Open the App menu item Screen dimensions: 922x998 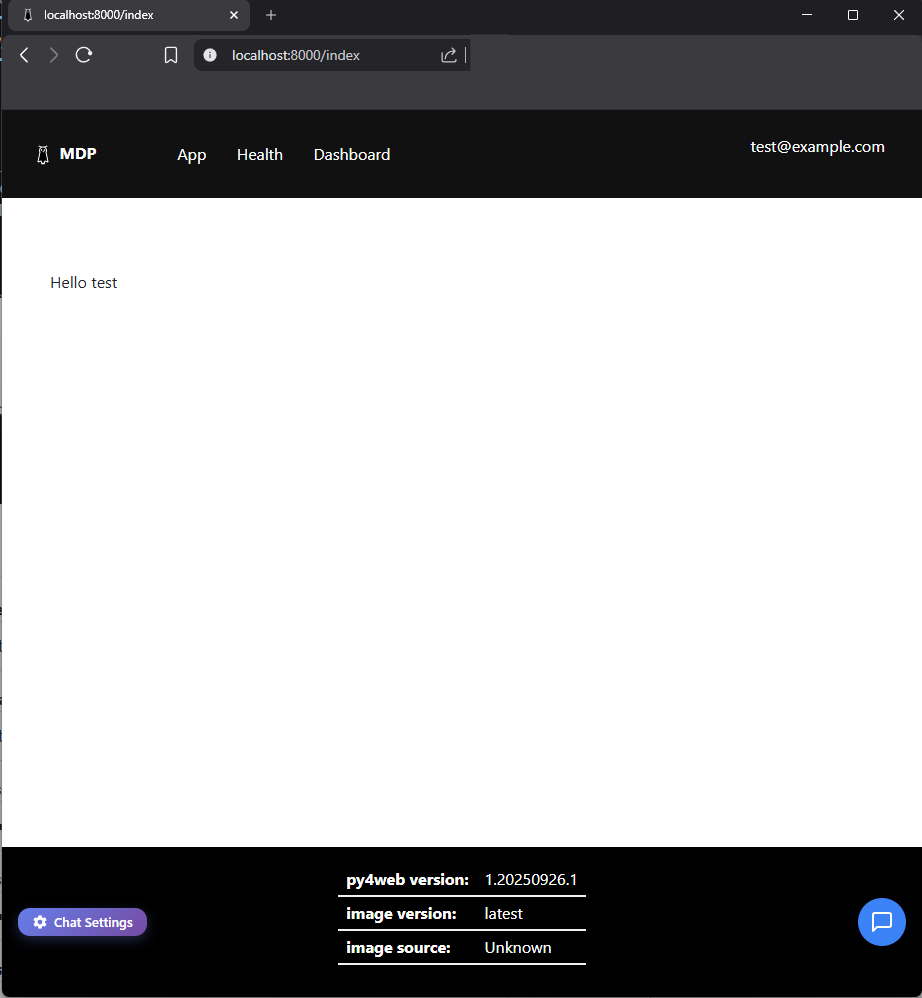pyautogui.click(x=191, y=155)
